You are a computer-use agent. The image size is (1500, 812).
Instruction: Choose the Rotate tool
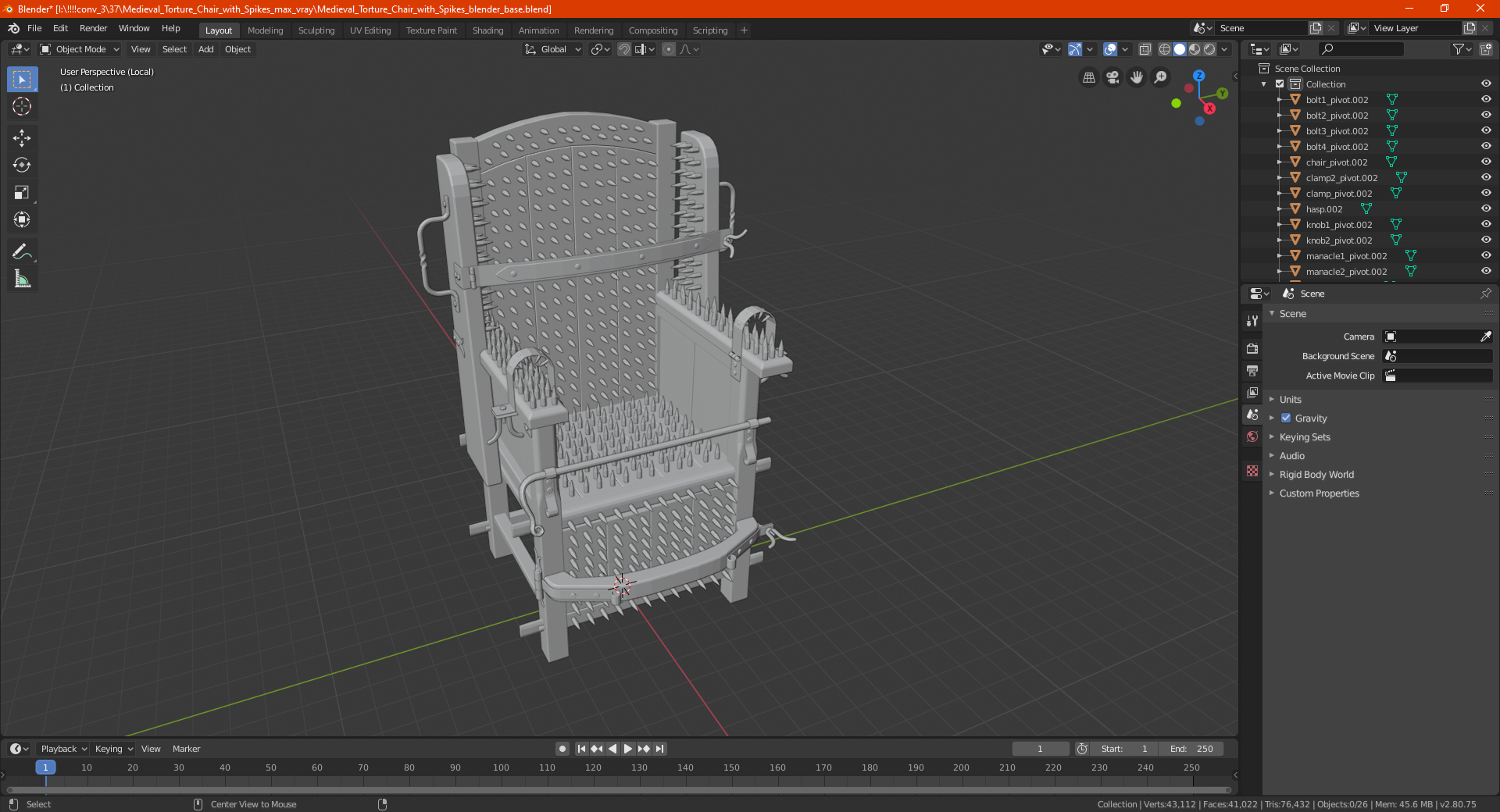coord(22,166)
